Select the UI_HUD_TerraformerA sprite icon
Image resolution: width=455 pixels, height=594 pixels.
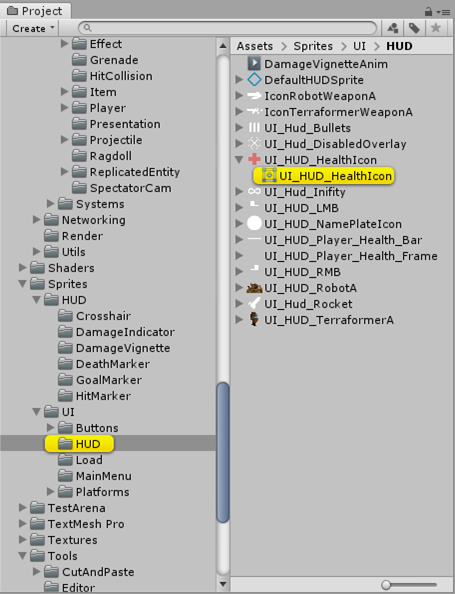[254, 319]
